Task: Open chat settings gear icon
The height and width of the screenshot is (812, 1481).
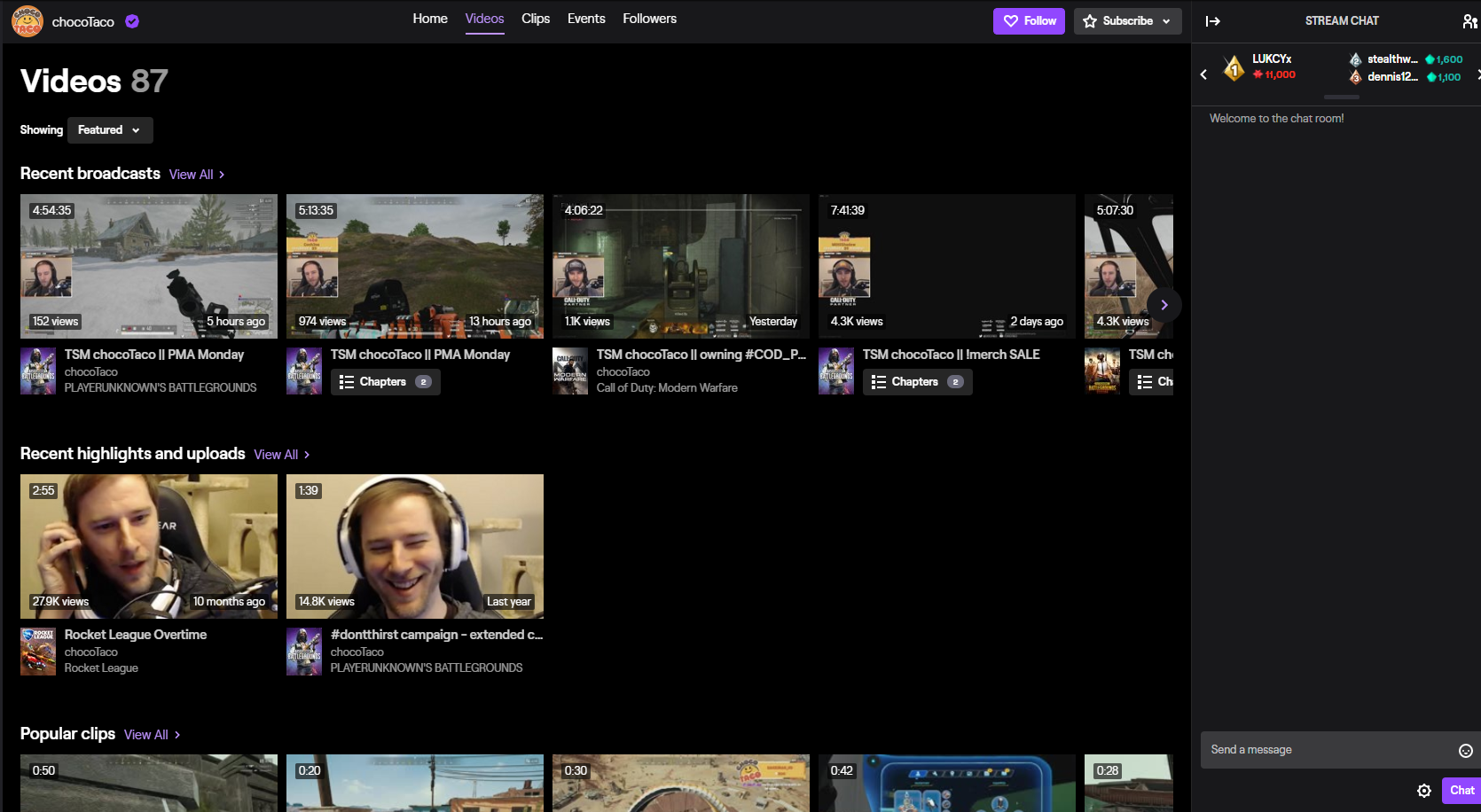Action: click(x=1424, y=791)
